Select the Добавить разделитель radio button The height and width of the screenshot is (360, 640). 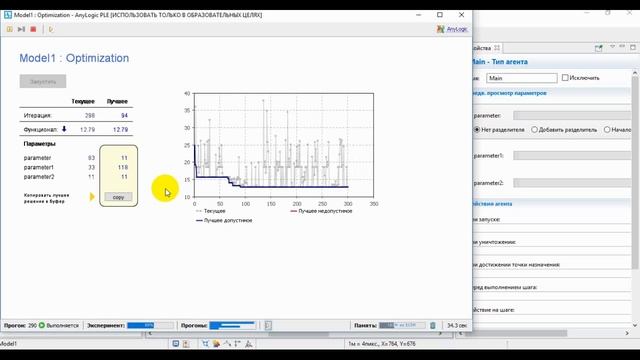(534, 129)
